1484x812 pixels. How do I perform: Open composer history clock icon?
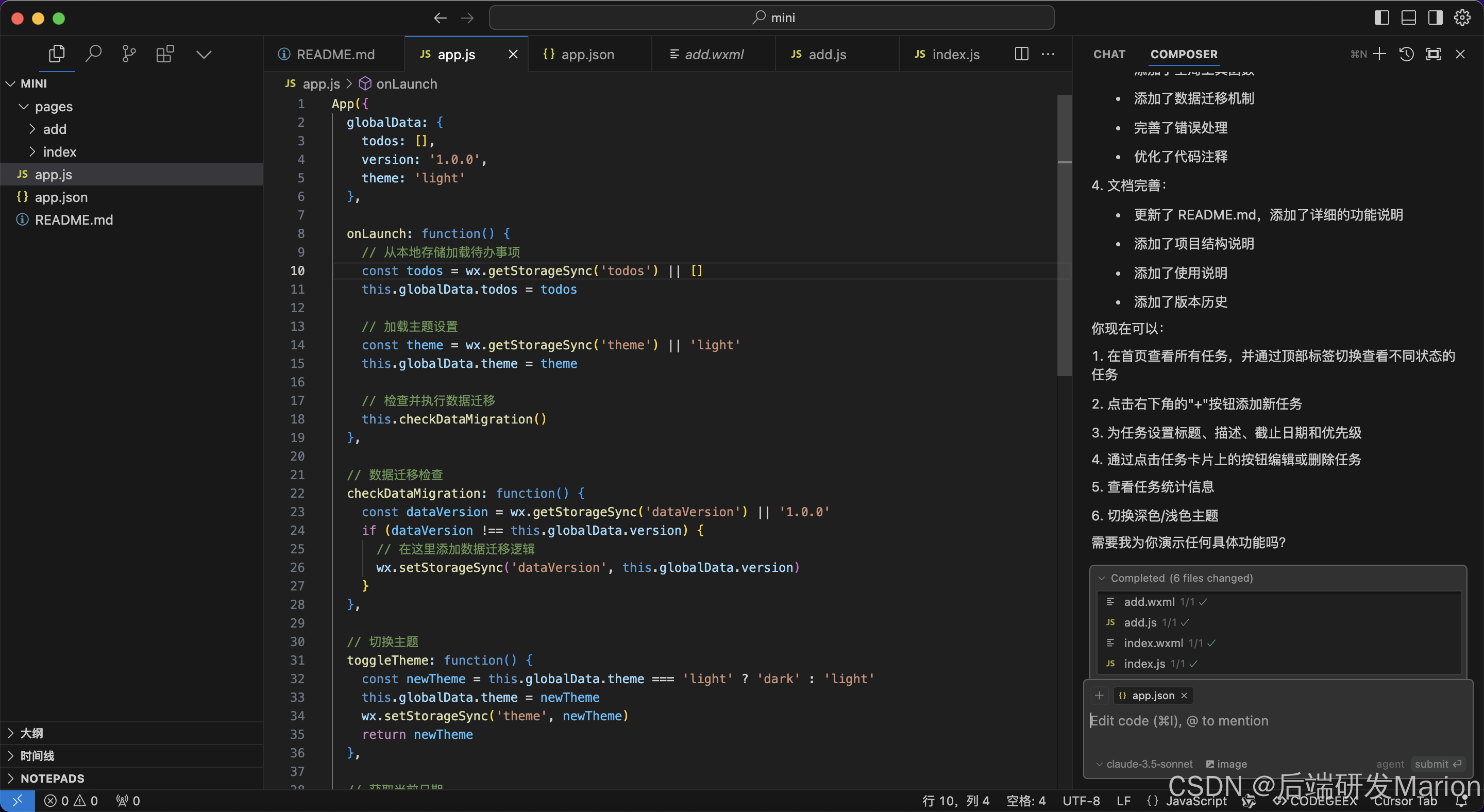pyautogui.click(x=1406, y=54)
